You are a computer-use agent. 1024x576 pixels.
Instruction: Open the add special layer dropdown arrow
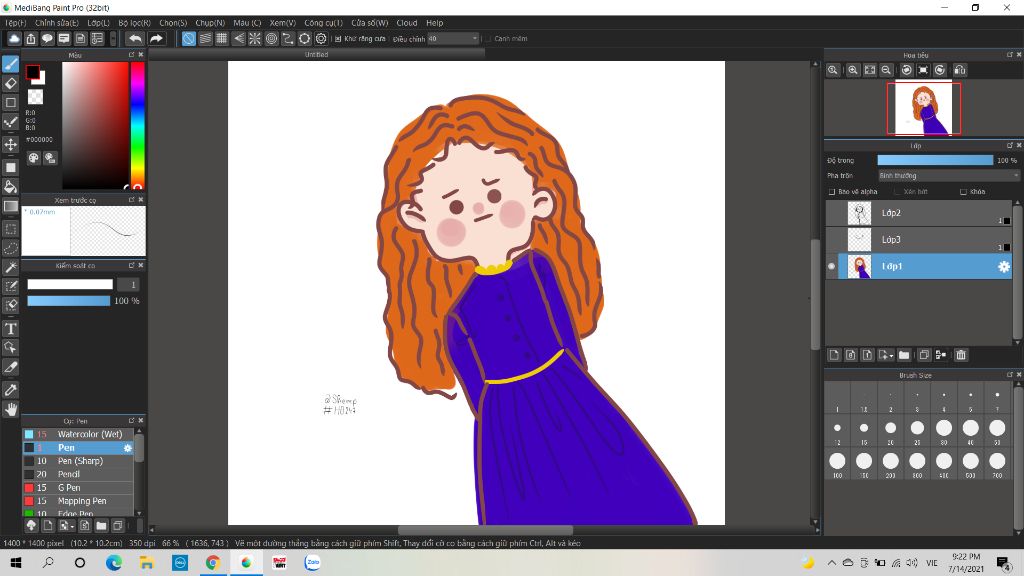(x=891, y=356)
